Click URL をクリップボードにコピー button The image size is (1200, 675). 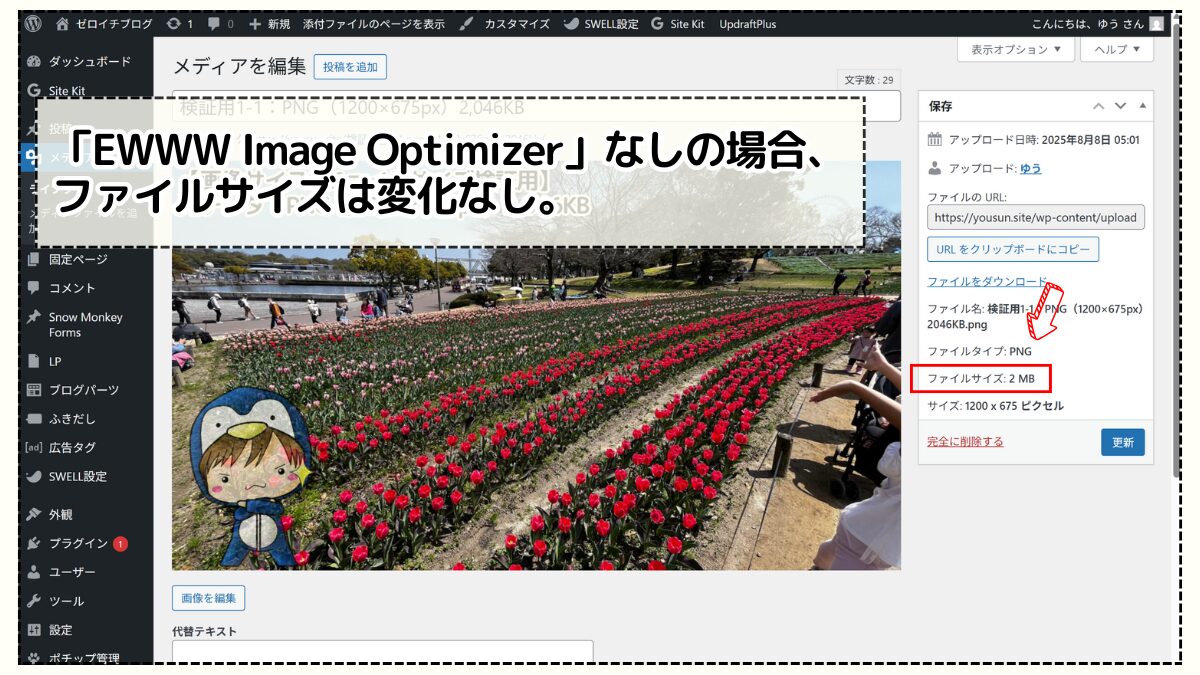pos(1013,249)
